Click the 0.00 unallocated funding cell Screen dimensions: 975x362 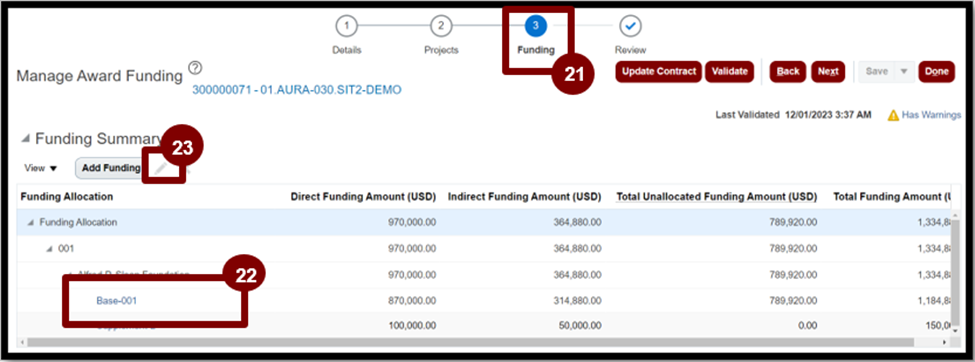(x=807, y=326)
